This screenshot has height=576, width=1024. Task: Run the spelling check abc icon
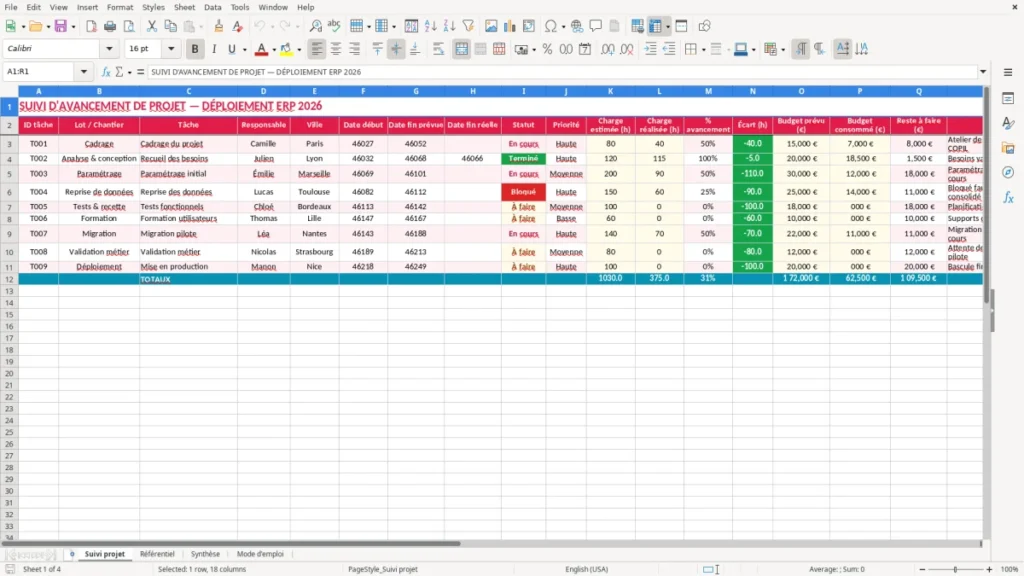pos(334,26)
